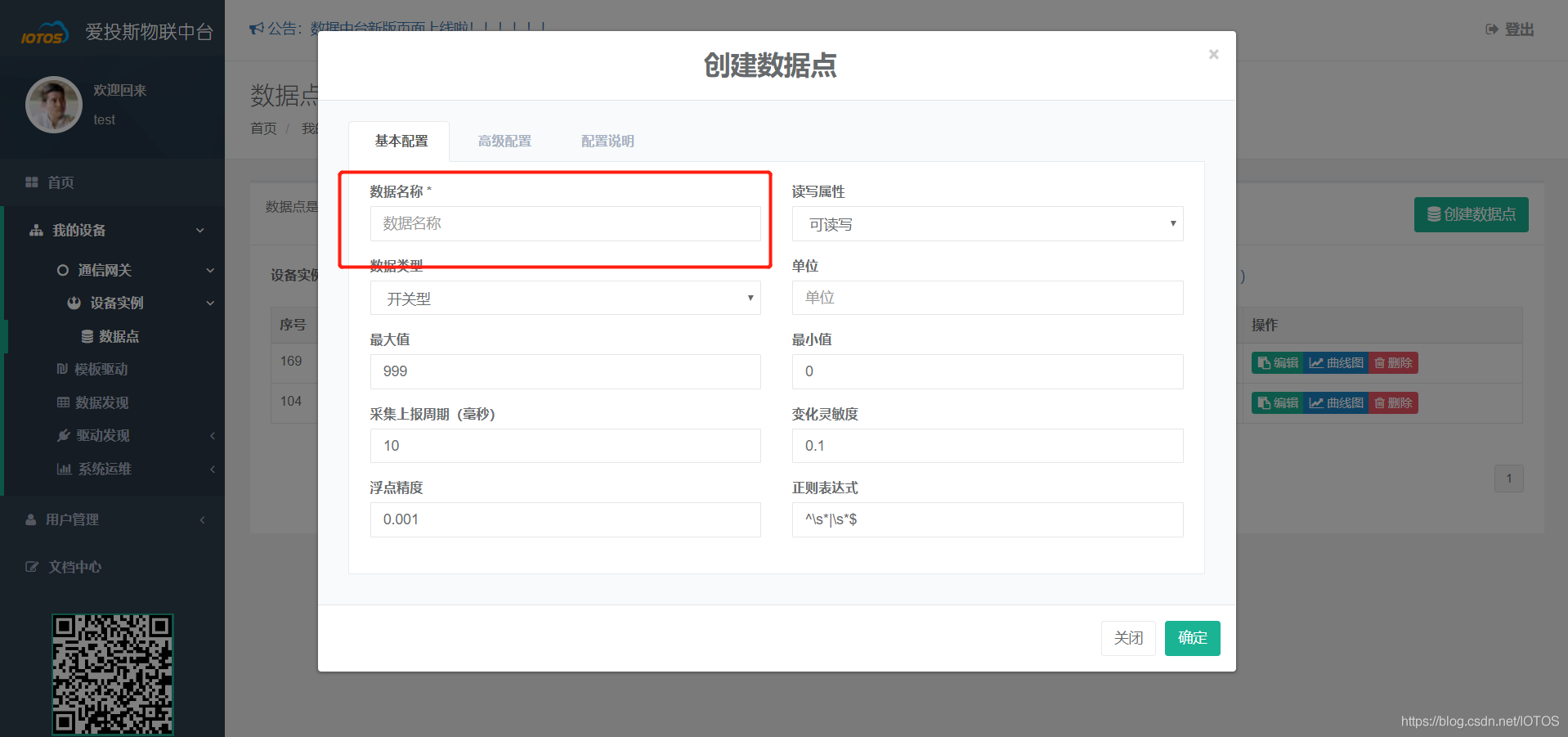Open the 首页 home icon
The width and height of the screenshot is (1568, 737).
click(31, 182)
